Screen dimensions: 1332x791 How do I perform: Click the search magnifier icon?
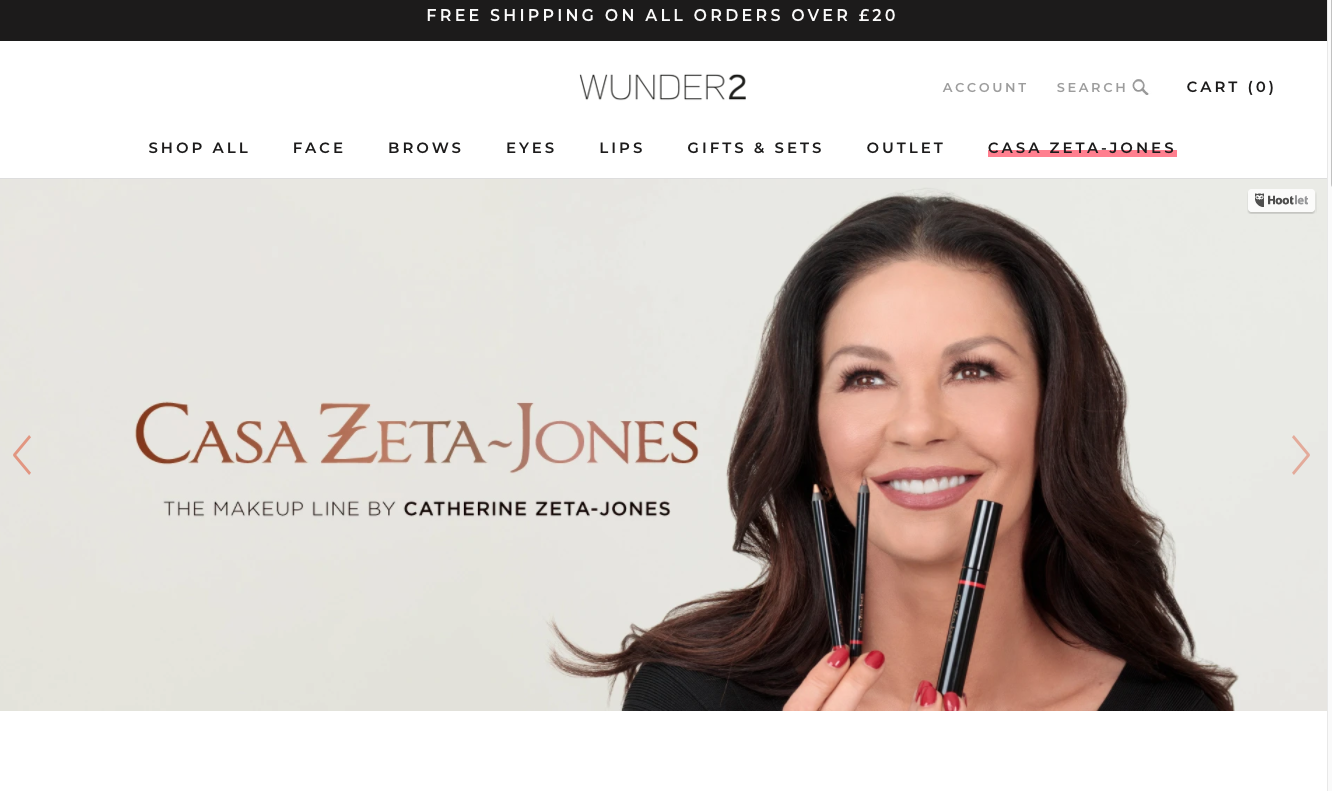pyautogui.click(x=1141, y=87)
